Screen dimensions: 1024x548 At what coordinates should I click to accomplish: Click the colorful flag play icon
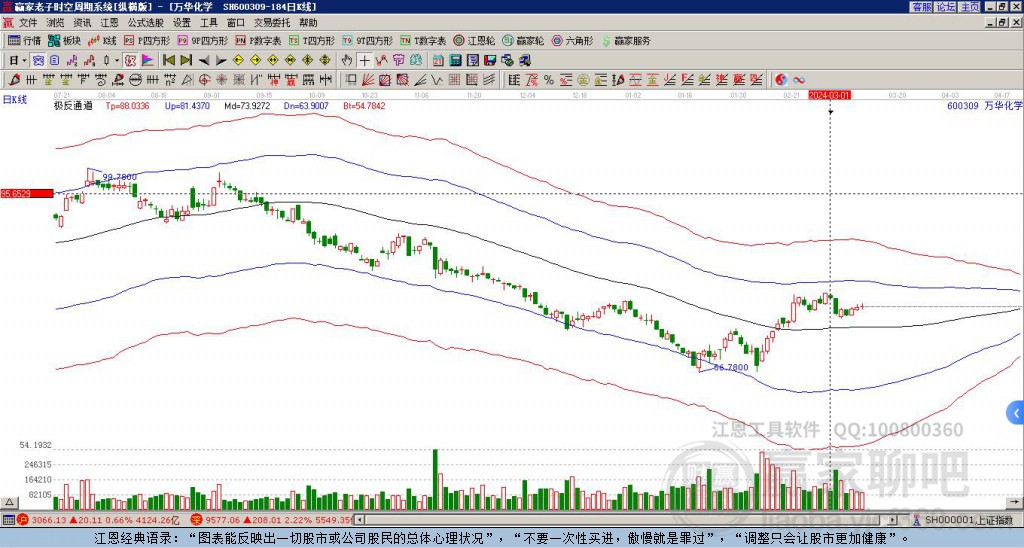pos(148,60)
